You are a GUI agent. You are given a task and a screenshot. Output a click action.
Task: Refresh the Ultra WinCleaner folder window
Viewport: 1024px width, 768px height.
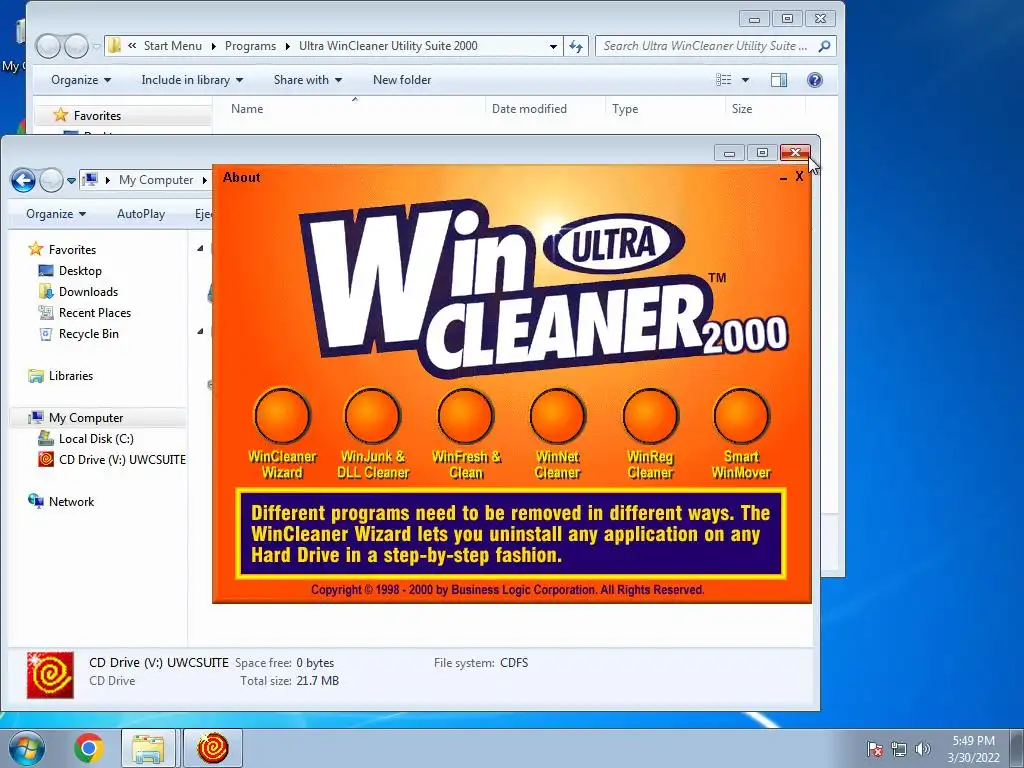pos(575,46)
